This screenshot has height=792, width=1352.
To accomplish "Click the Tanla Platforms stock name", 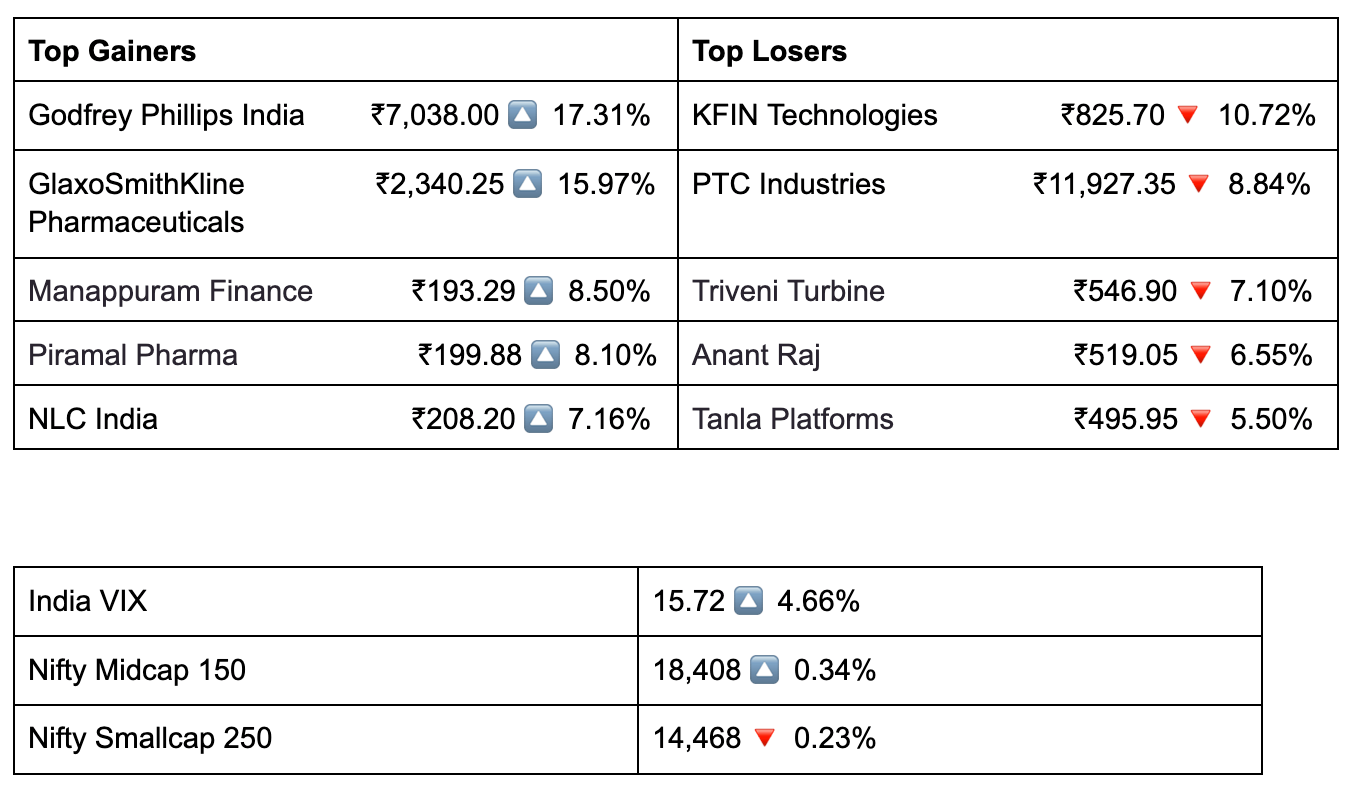I will pos(792,419).
